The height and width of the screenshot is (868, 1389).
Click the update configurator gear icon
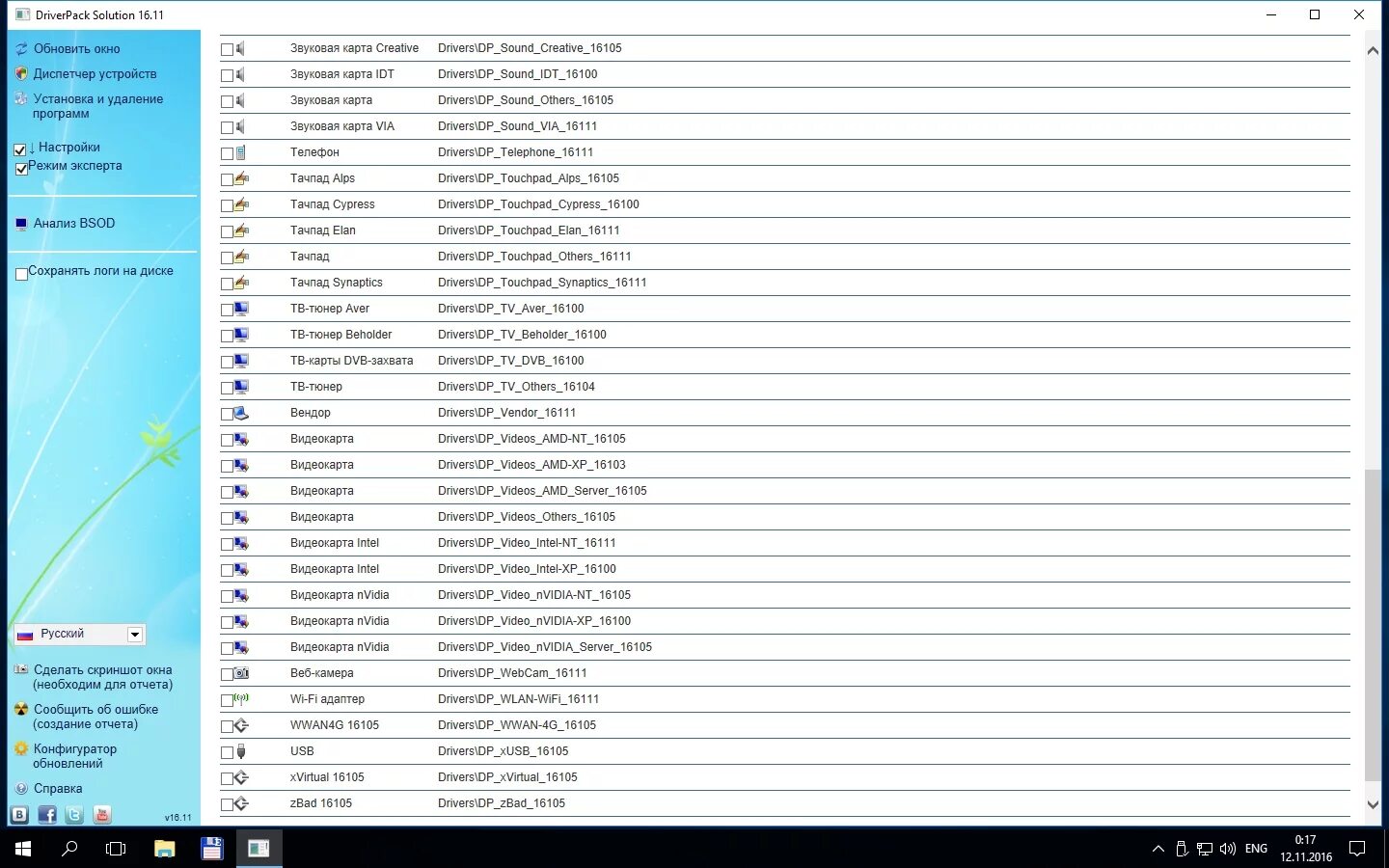click(21, 748)
